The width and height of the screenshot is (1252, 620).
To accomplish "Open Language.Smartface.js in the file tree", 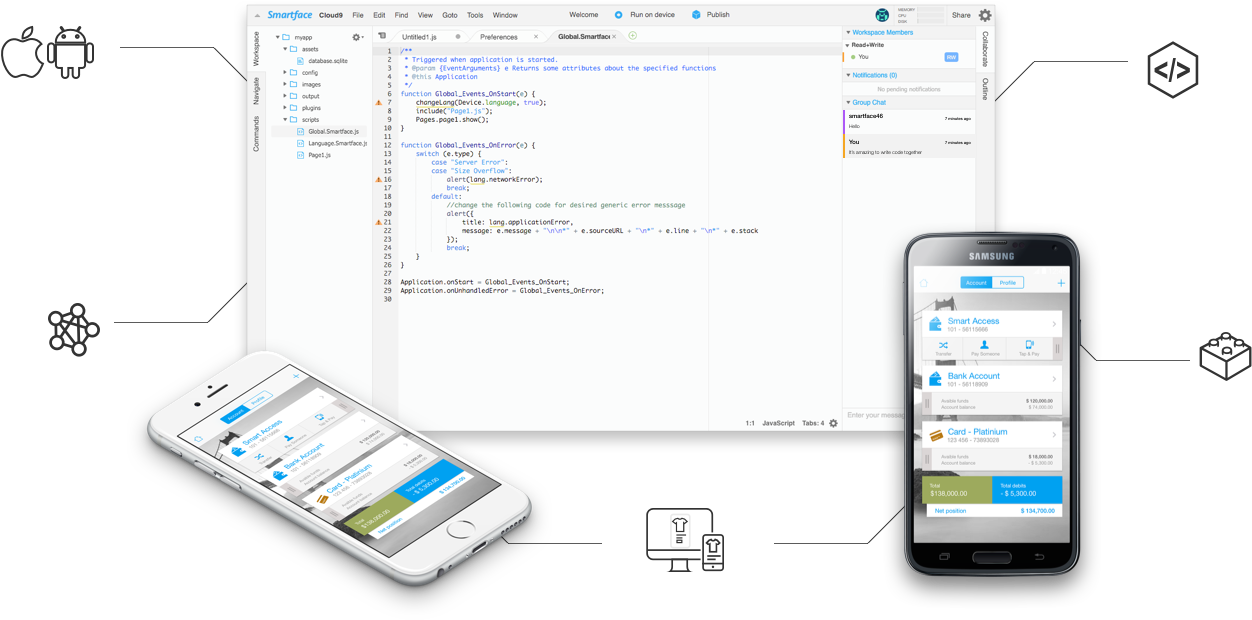I will tap(331, 143).
